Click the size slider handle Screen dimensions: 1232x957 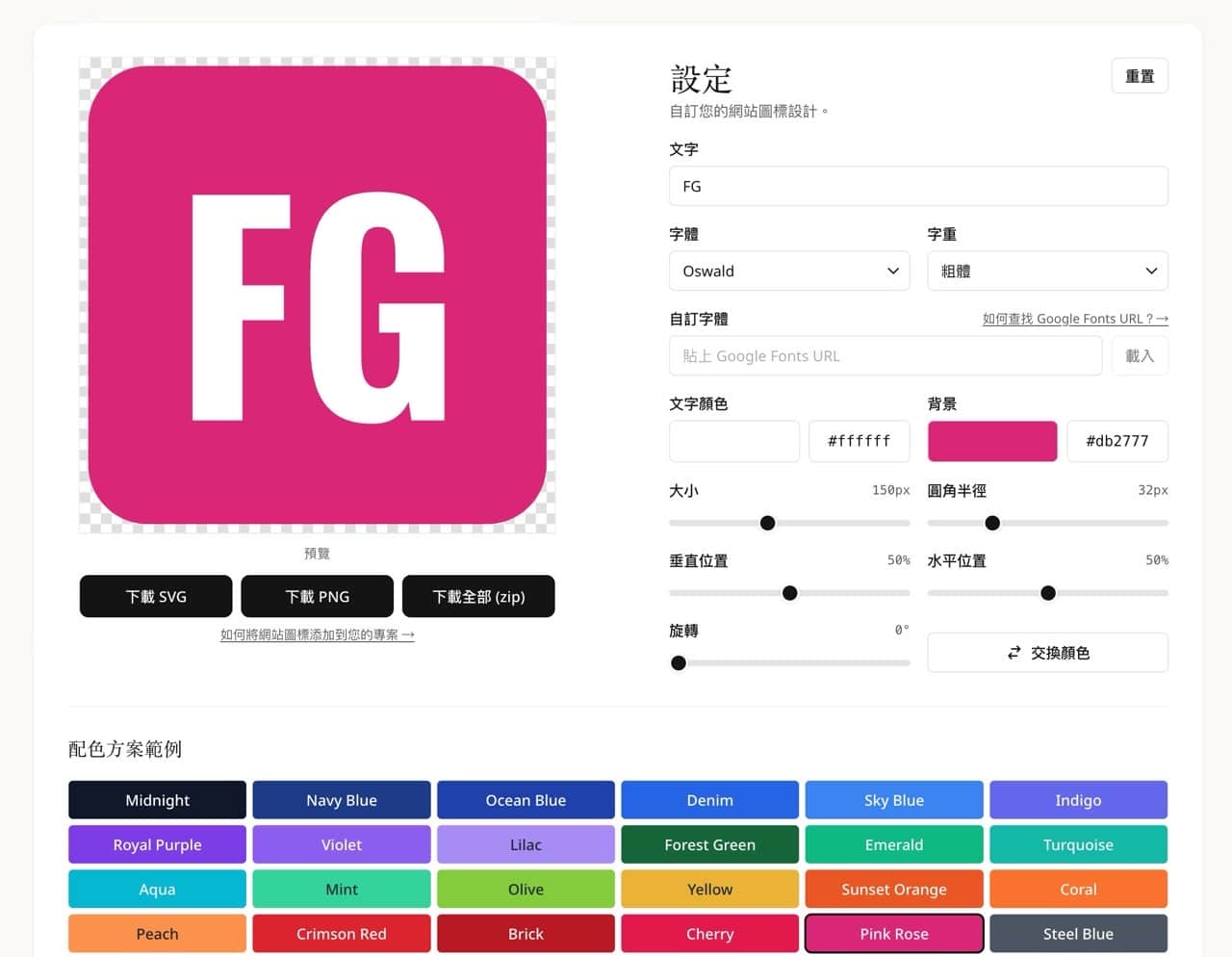pos(767,523)
